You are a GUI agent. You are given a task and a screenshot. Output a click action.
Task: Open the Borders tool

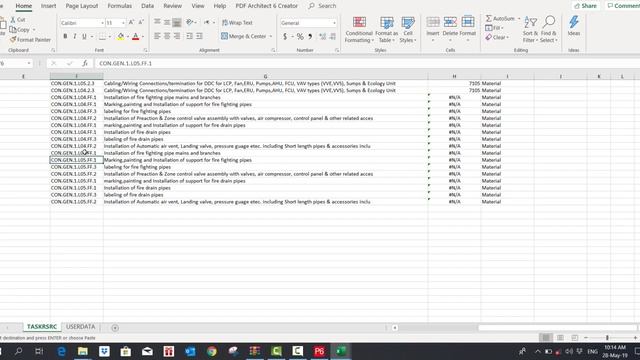(102, 36)
